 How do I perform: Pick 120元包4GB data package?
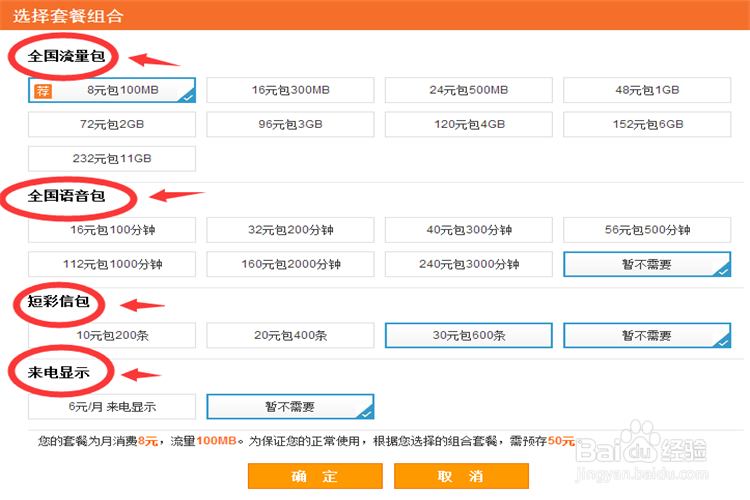coord(469,124)
